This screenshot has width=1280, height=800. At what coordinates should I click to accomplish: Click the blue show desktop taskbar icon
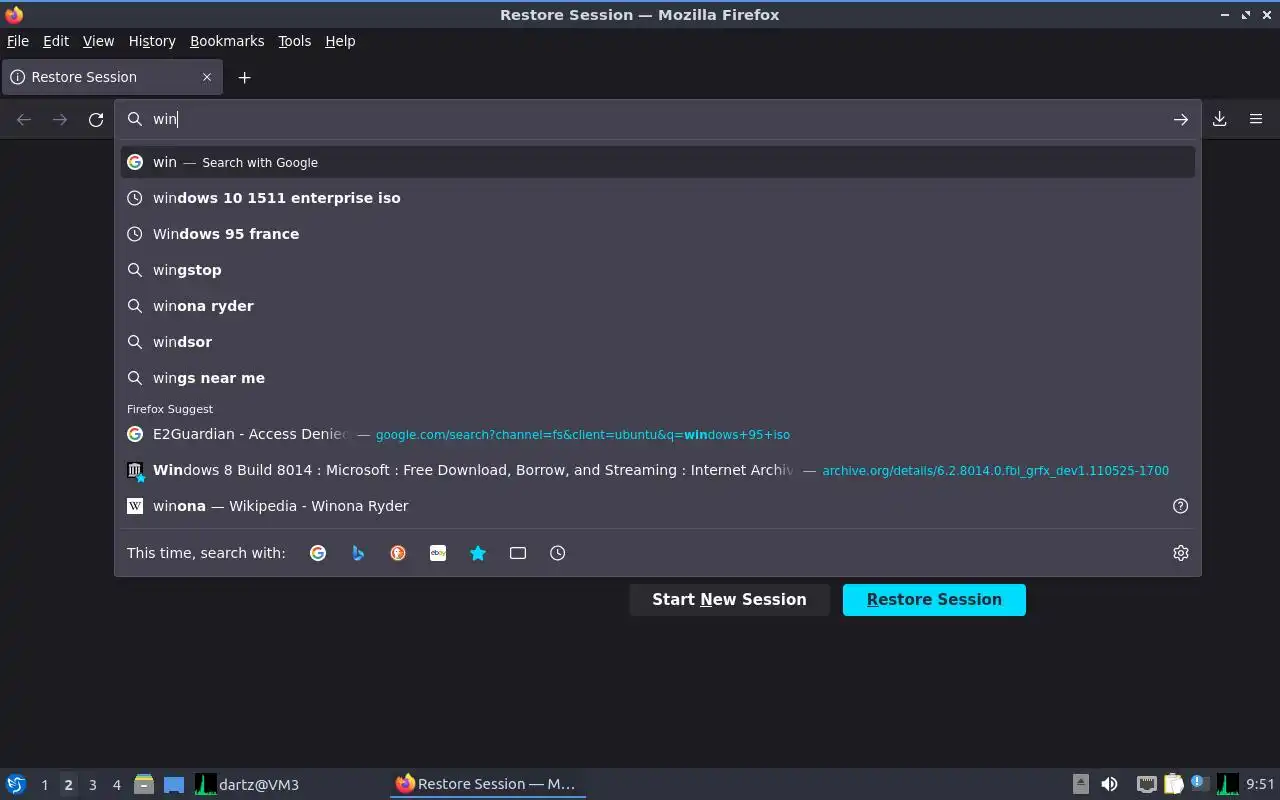[174, 785]
